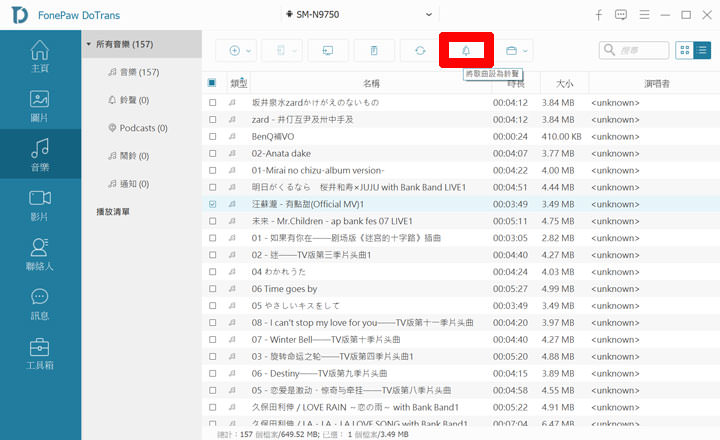The image size is (720, 440).
Task: Uncheck the 汪蘇瀧 有點甜 song checkbox
Action: point(212,204)
